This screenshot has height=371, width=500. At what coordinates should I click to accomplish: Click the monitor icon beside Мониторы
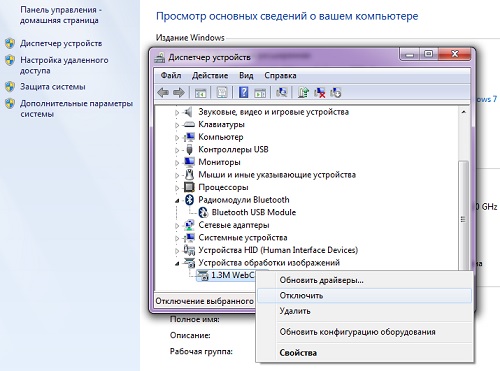click(x=189, y=162)
